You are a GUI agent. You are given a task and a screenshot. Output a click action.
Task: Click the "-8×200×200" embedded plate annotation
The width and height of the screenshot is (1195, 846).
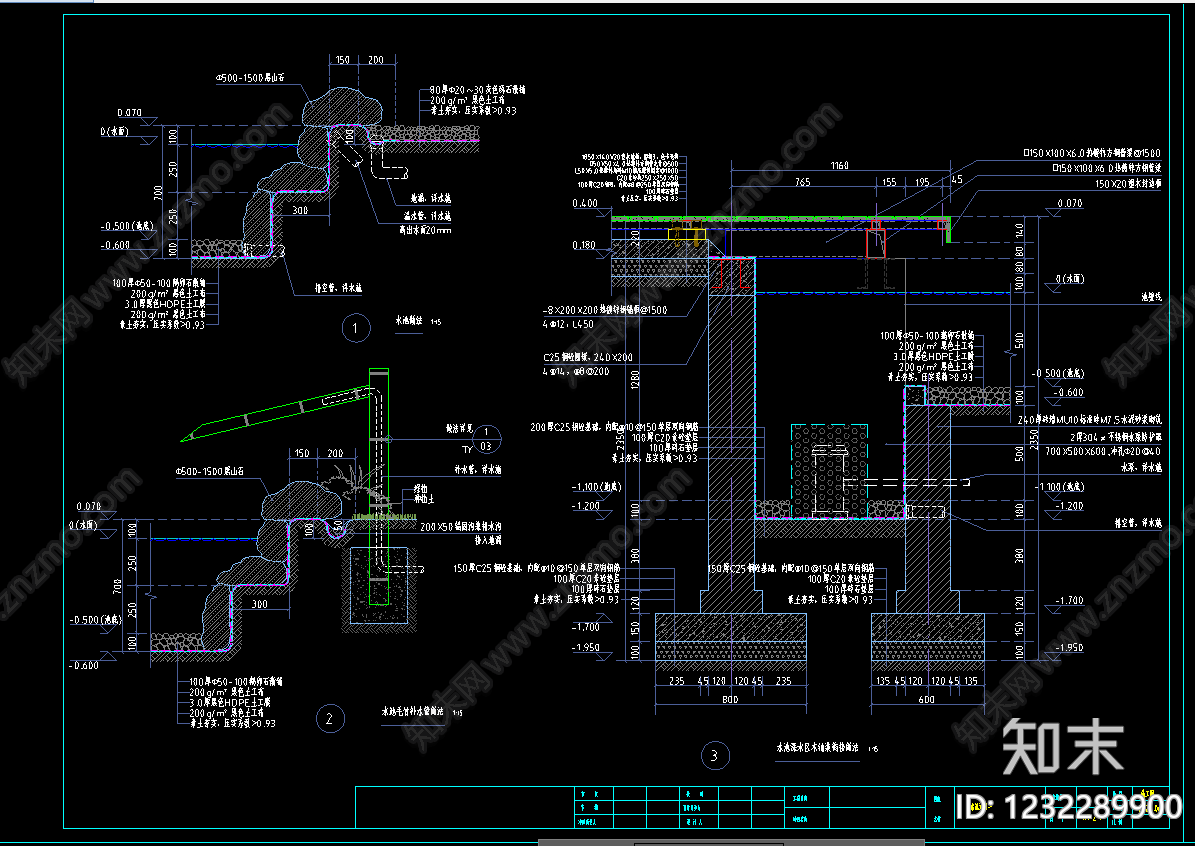pos(605,310)
